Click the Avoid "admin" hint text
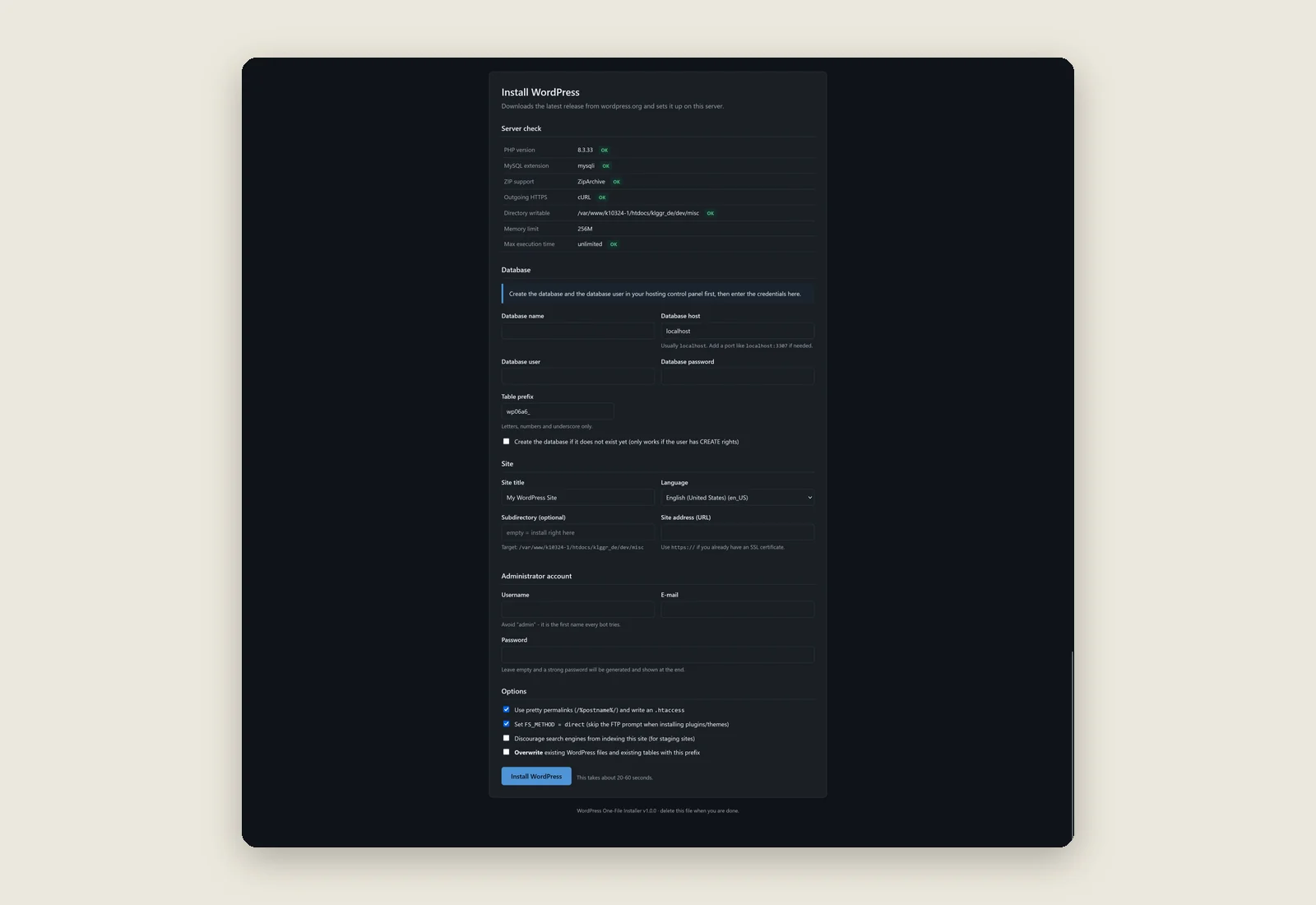Viewport: 1316px width, 905px height. pyautogui.click(x=561, y=624)
